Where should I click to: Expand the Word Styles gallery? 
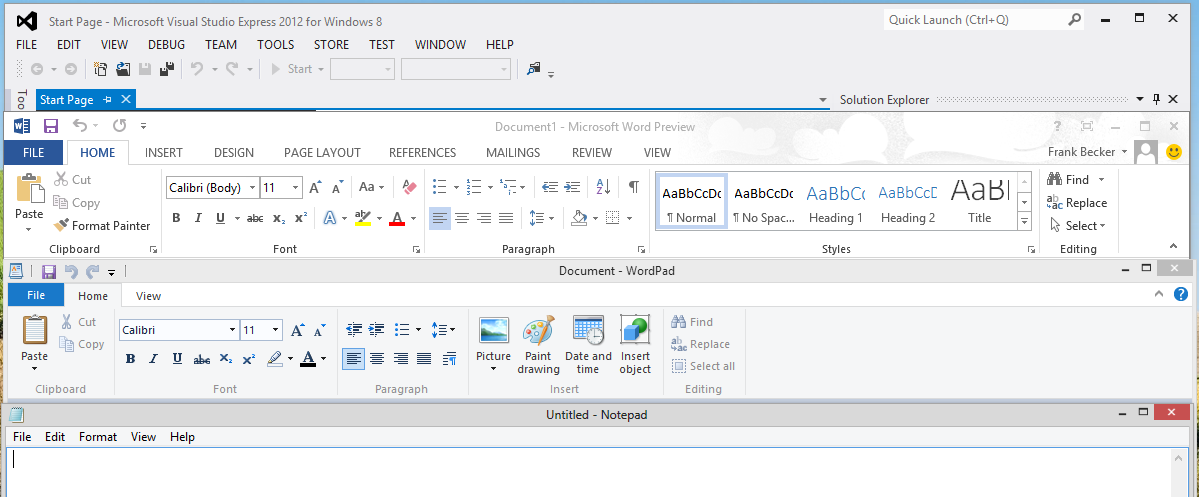click(1024, 221)
